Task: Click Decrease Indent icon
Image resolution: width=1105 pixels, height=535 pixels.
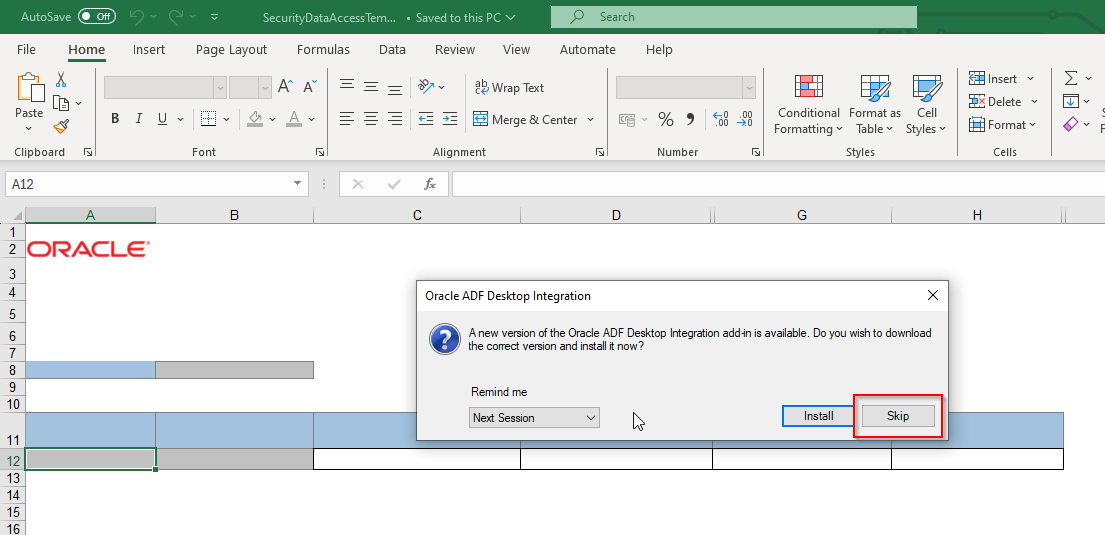Action: coord(426,119)
